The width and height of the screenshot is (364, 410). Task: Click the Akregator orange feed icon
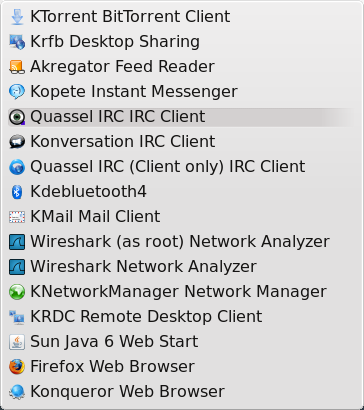(x=17, y=67)
